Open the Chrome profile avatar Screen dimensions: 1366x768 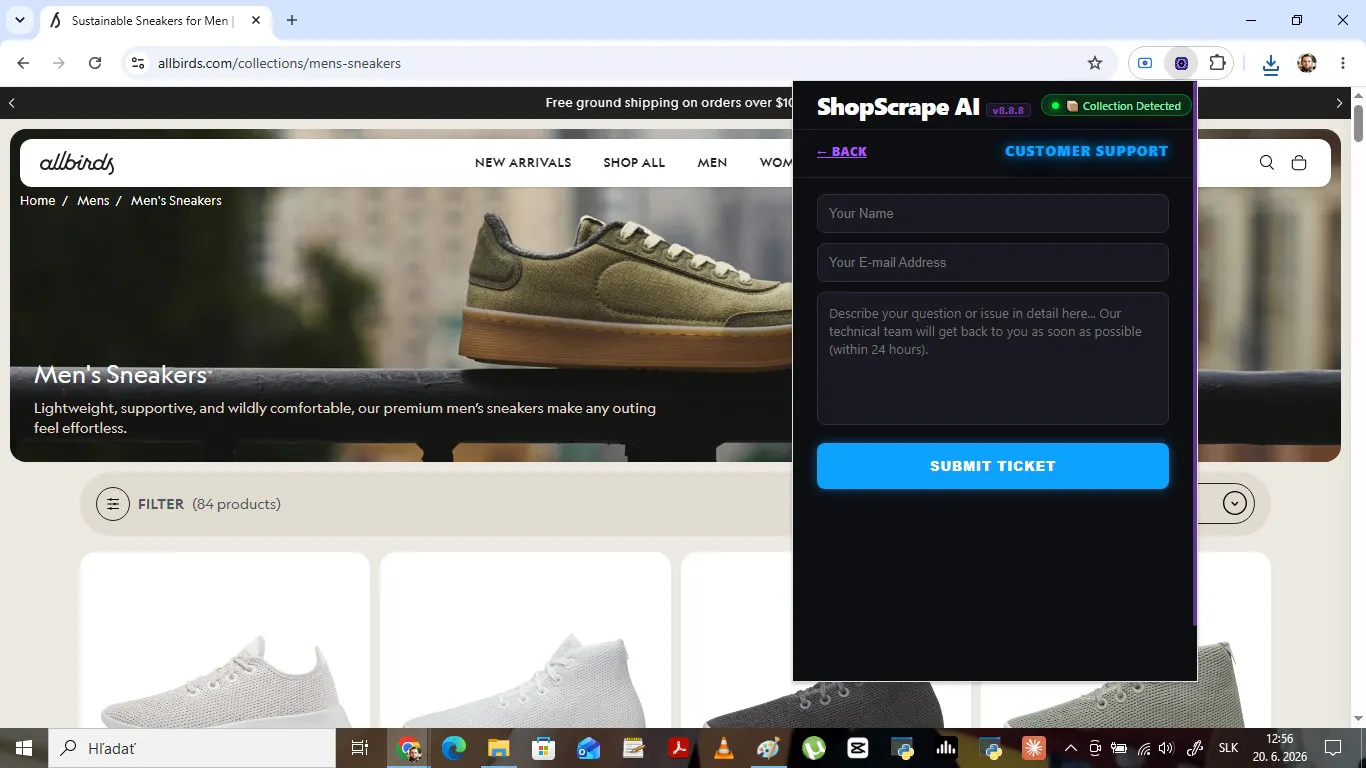point(1306,63)
